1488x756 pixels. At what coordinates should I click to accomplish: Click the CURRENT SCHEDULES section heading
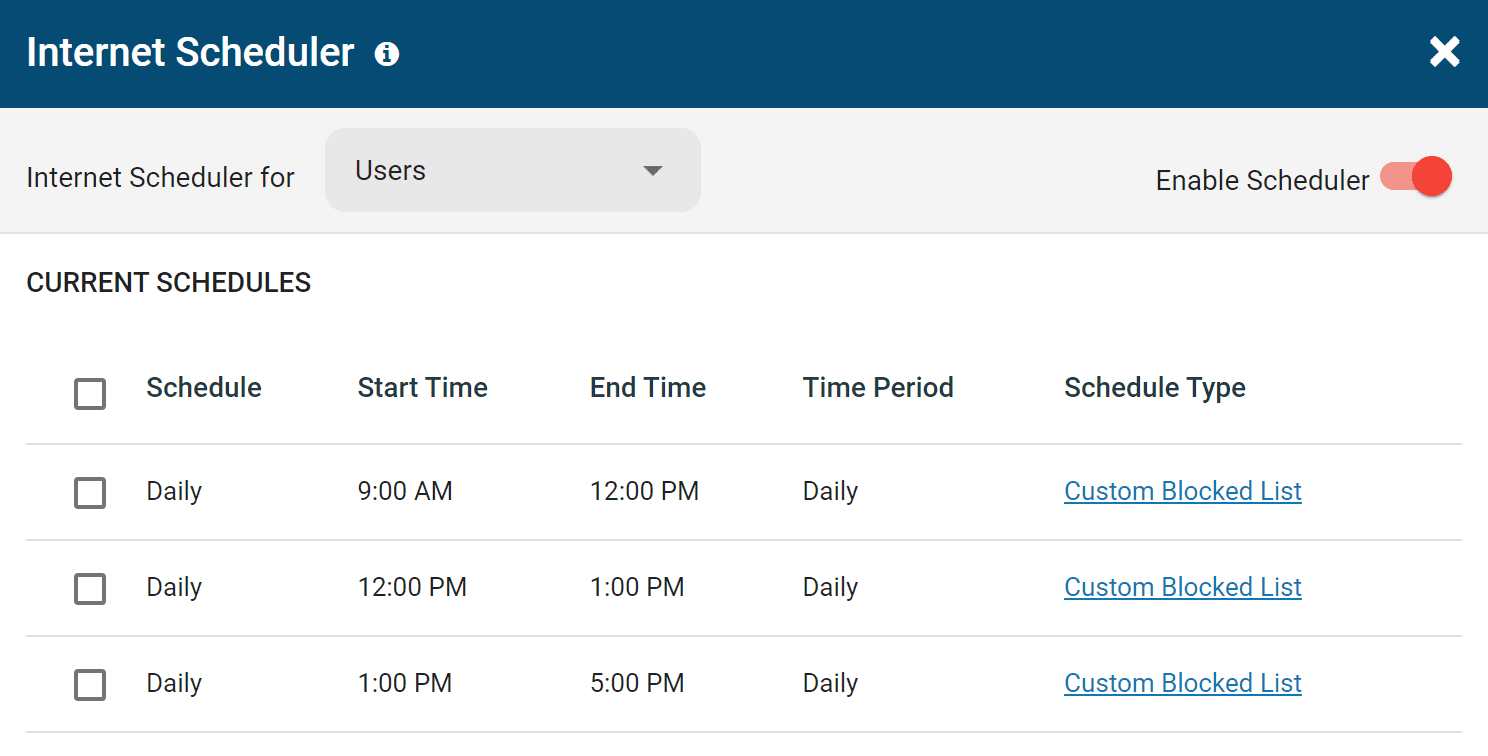pos(168,282)
